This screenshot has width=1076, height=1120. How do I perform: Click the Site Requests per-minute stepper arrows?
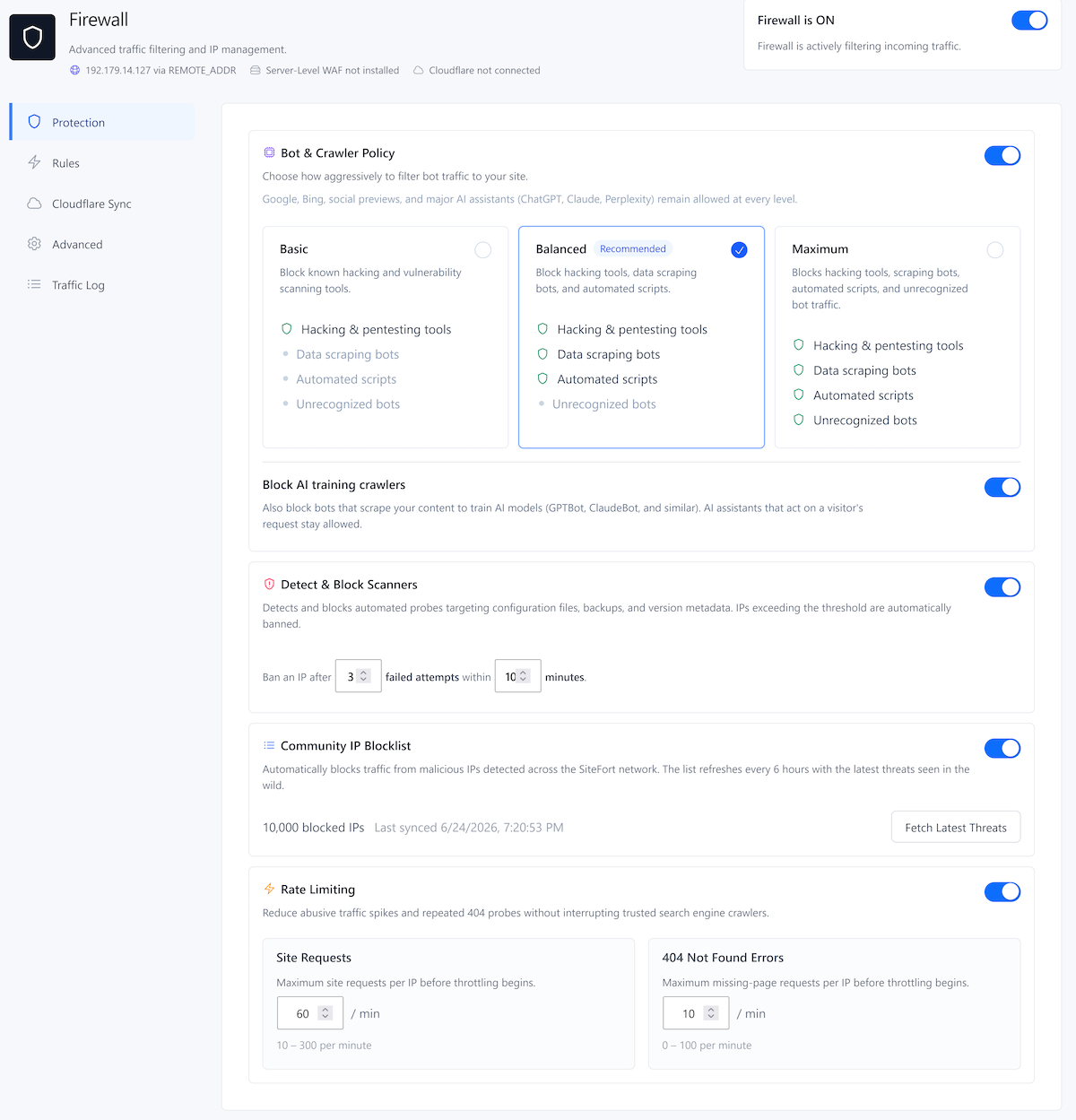point(325,1013)
